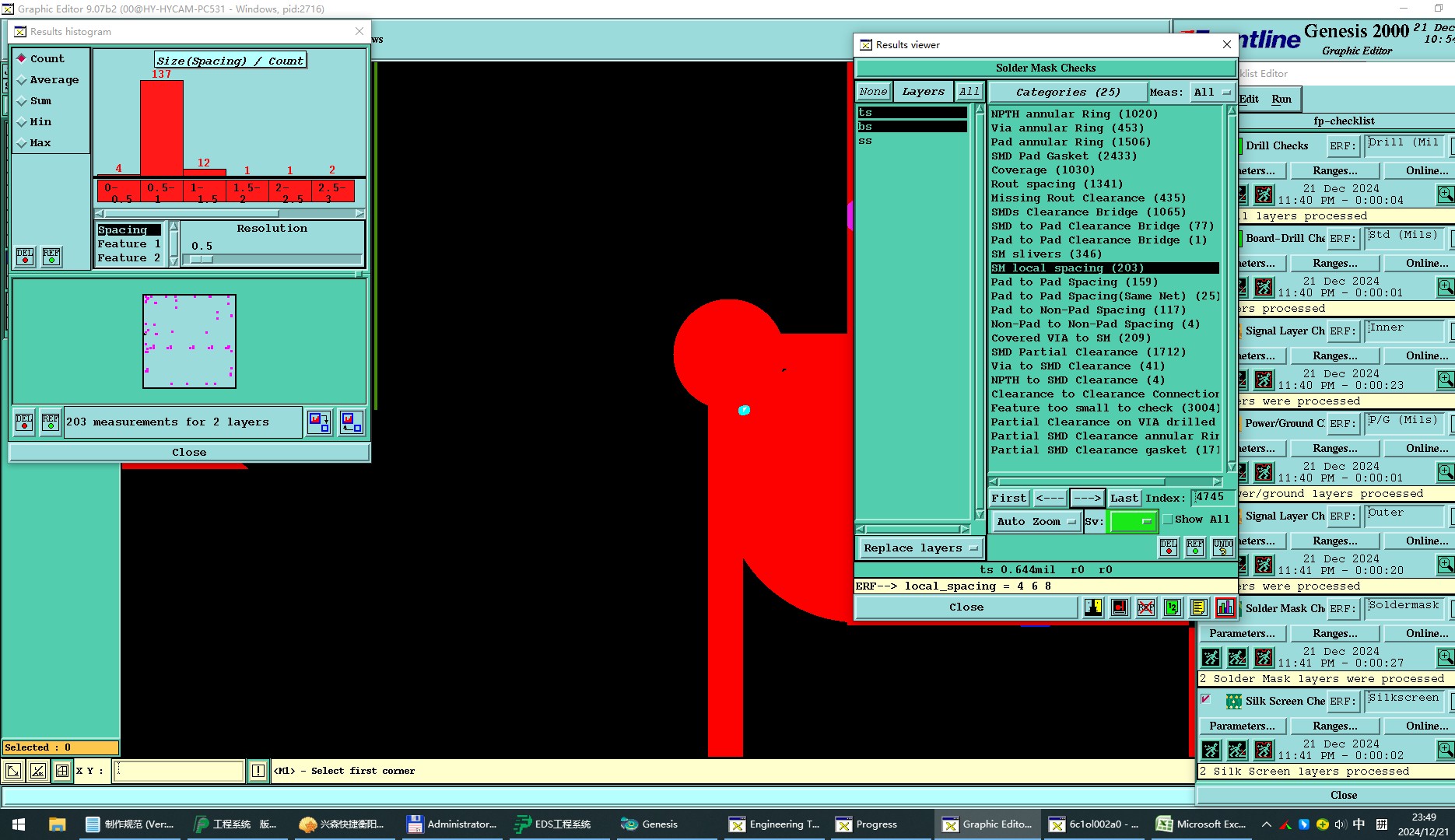
Task: Click the '--->' next result button
Action: pos(1087,498)
